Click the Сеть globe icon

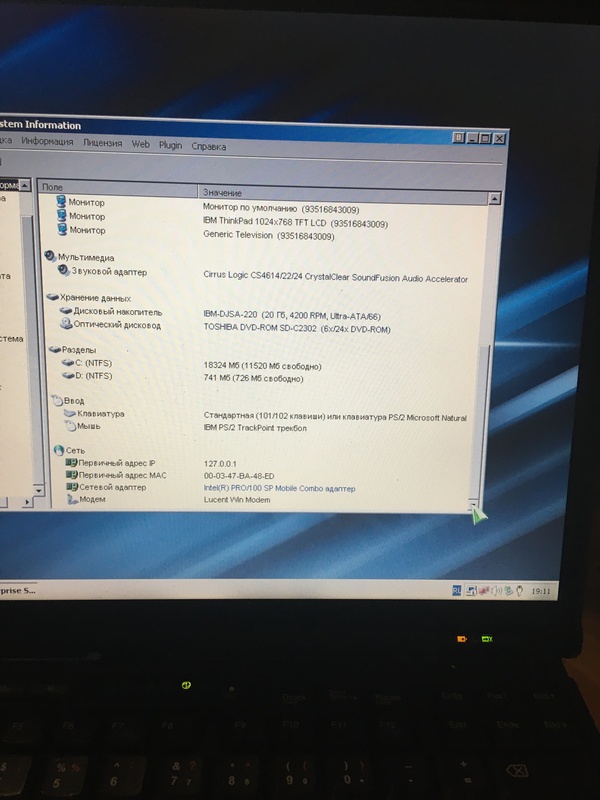pyautogui.click(x=59, y=451)
